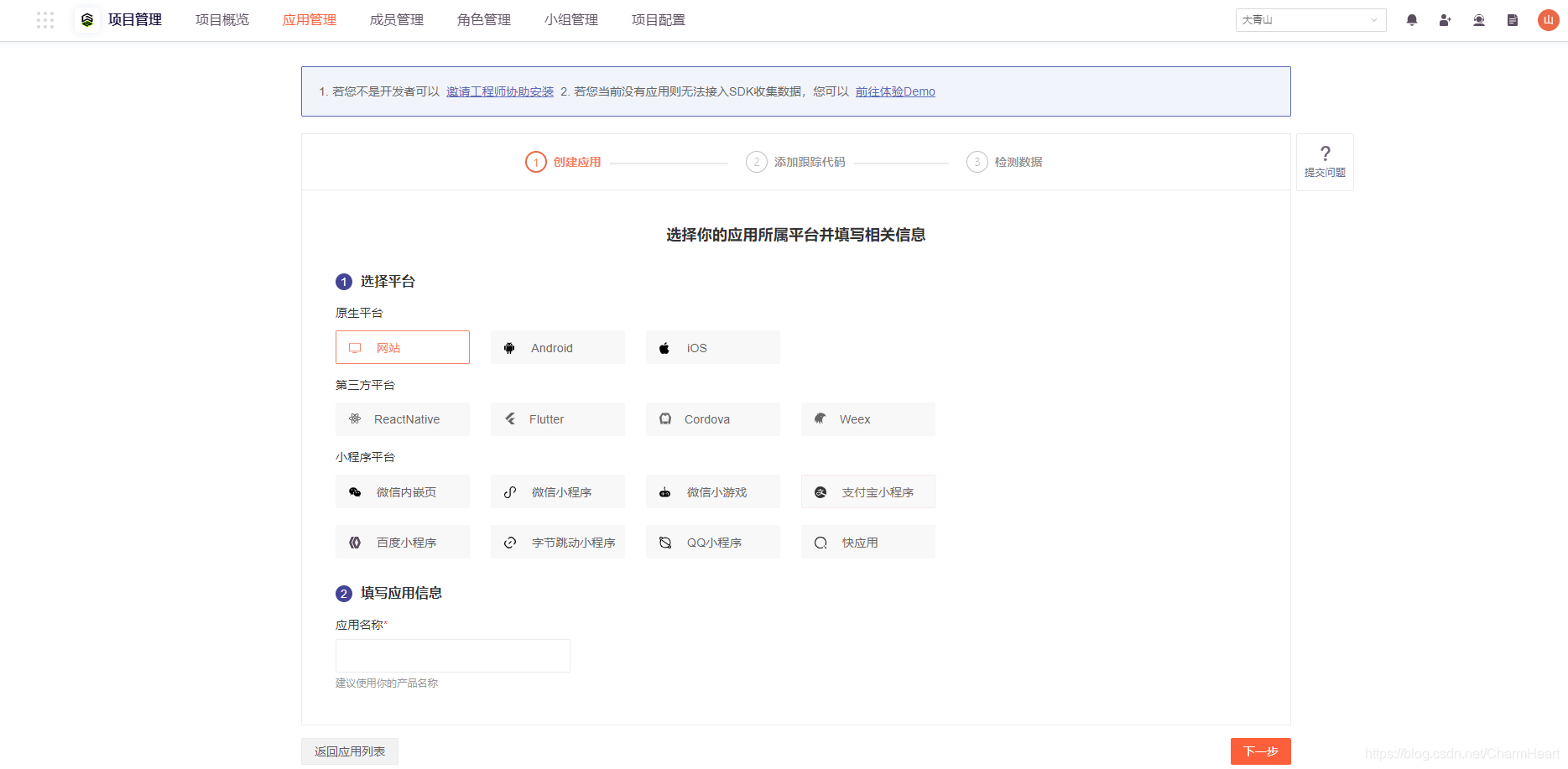Open the notifications bell icon
The height and width of the screenshot is (769, 1568).
(x=1412, y=19)
